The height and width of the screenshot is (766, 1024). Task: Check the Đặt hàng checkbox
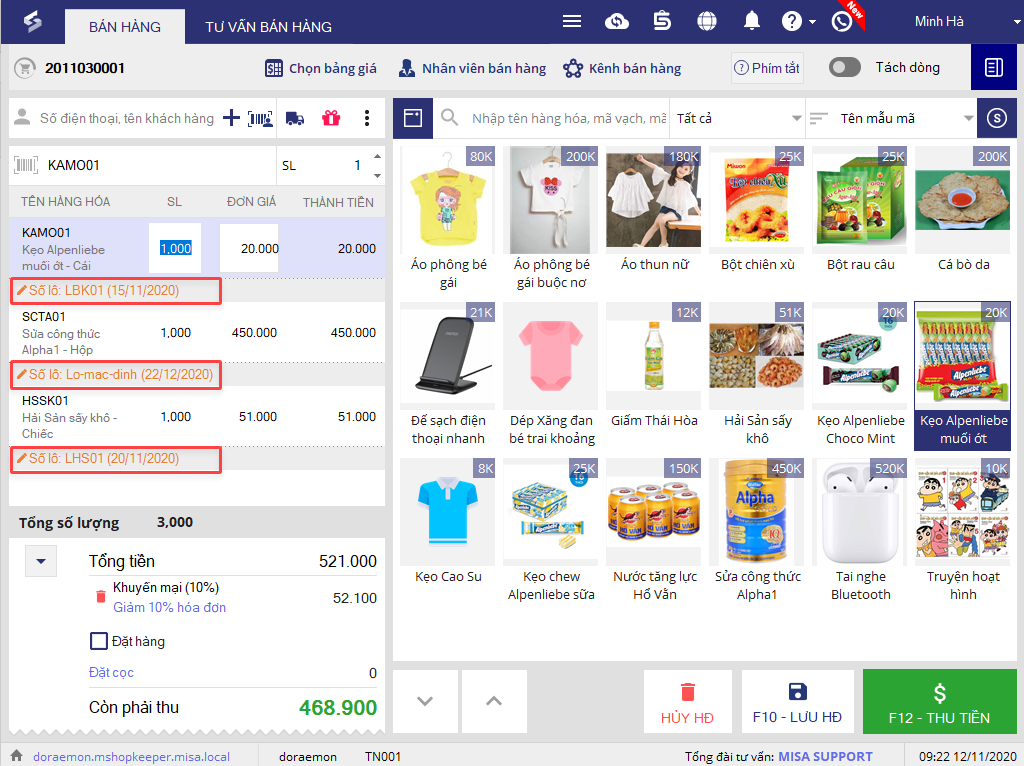click(99, 641)
